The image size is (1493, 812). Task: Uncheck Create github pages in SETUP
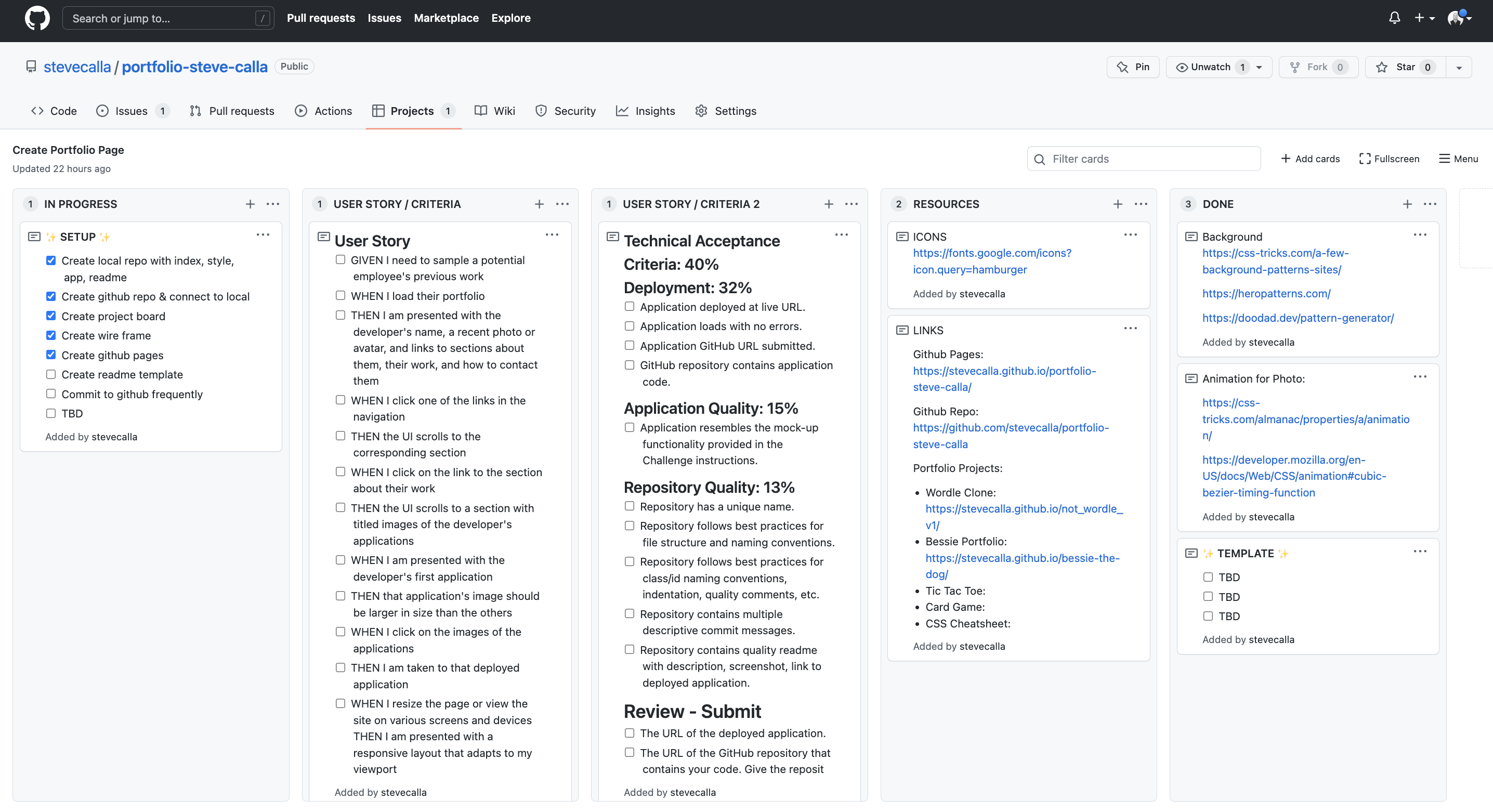[51, 355]
